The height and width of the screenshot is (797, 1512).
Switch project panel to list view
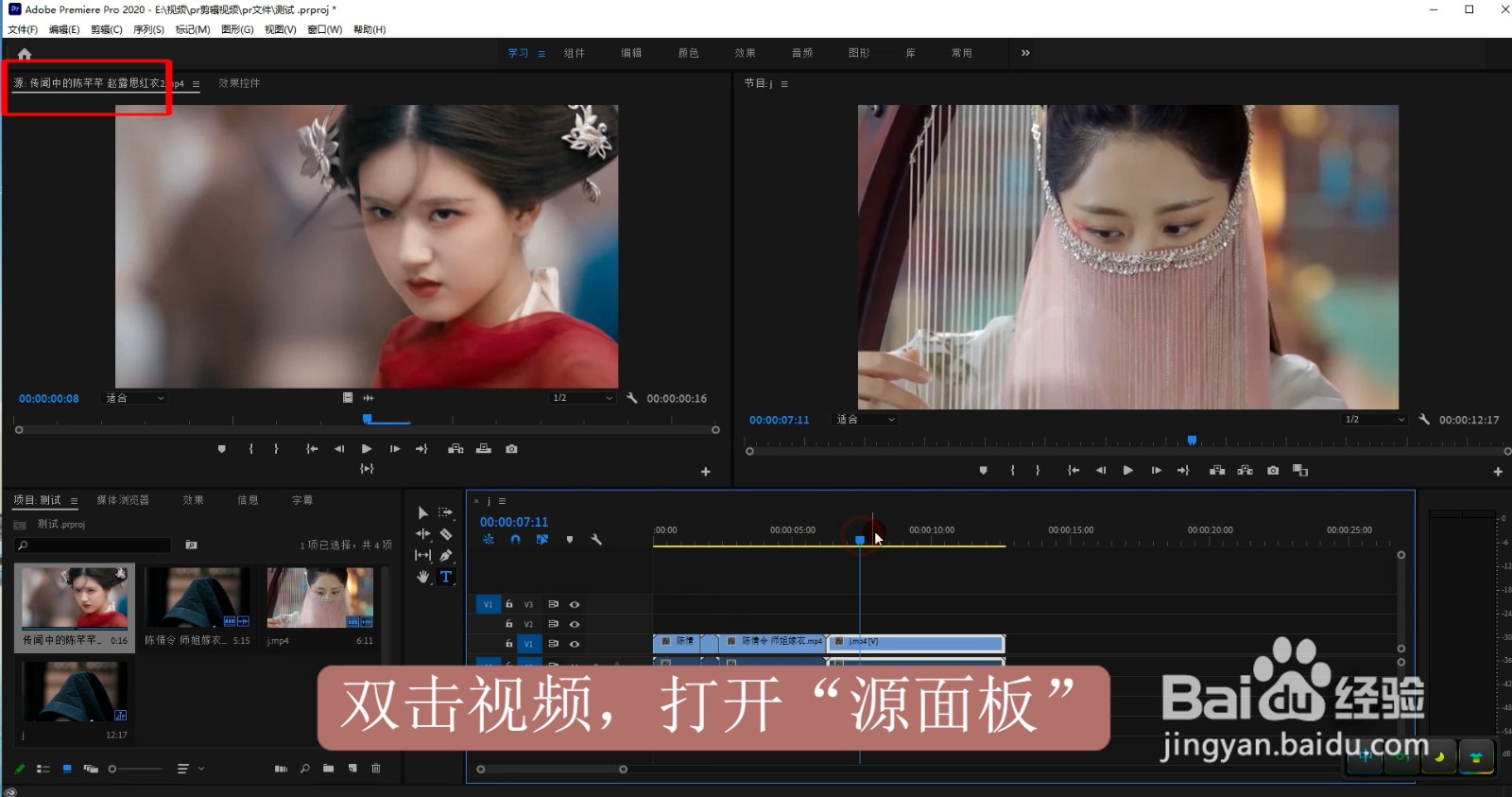click(x=43, y=769)
